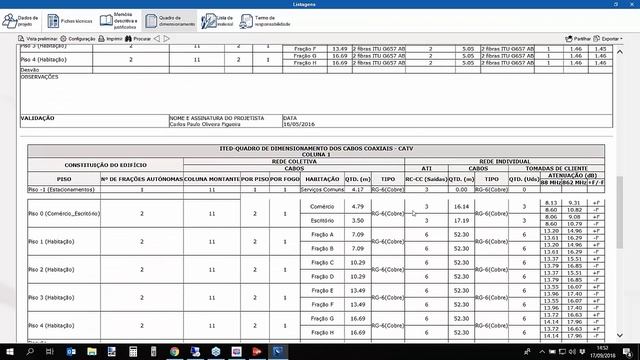Screen dimensions: 640x360
Task: Open the Calculator from the taskbar
Action: click(x=133, y=351)
